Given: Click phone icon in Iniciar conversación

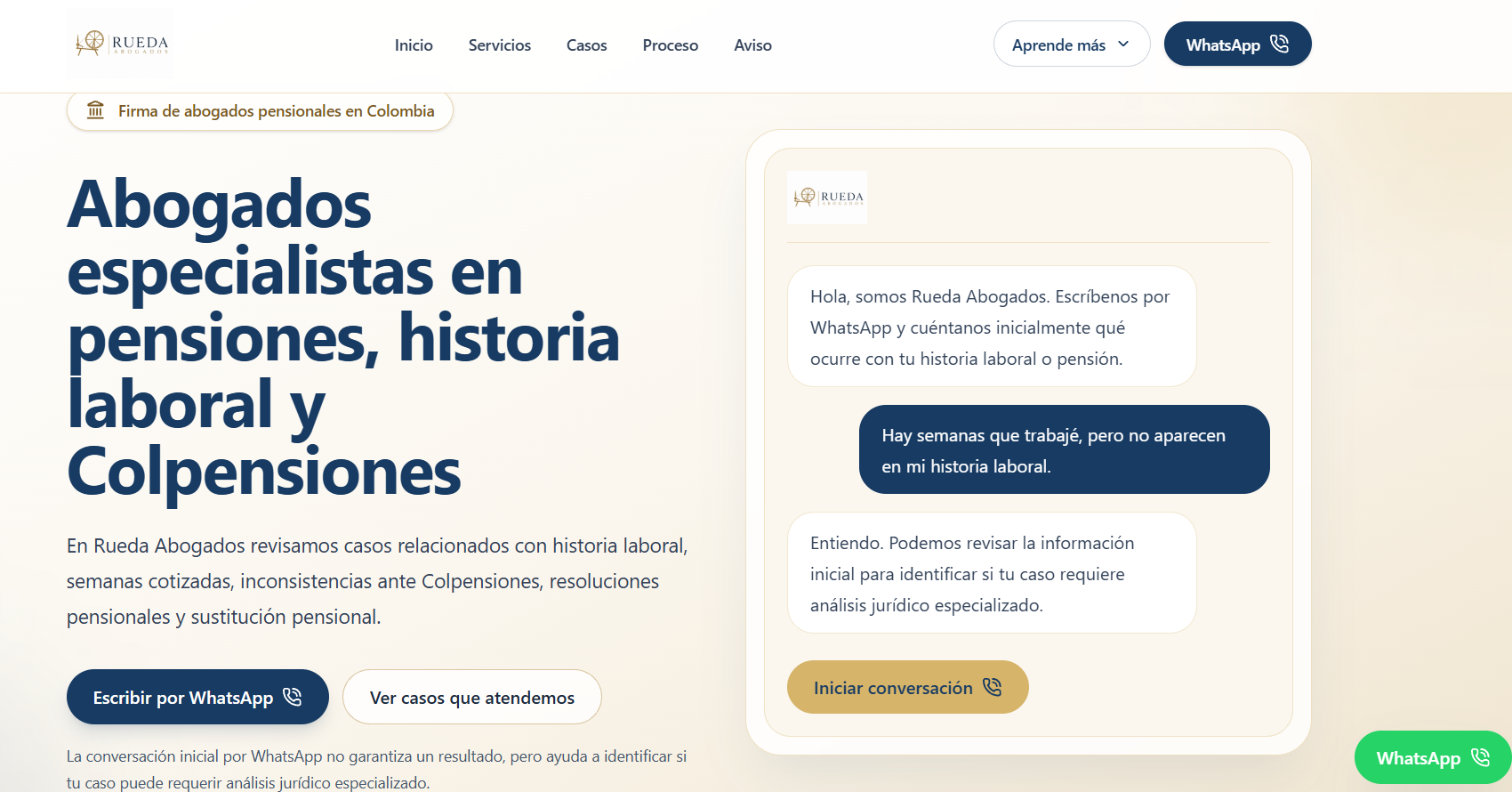Looking at the screenshot, I should click(x=993, y=687).
